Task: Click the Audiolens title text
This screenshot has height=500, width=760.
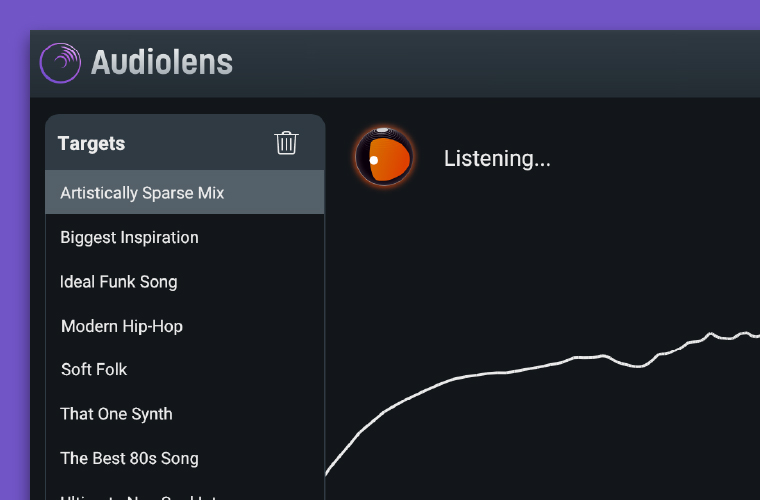Action: tap(162, 62)
